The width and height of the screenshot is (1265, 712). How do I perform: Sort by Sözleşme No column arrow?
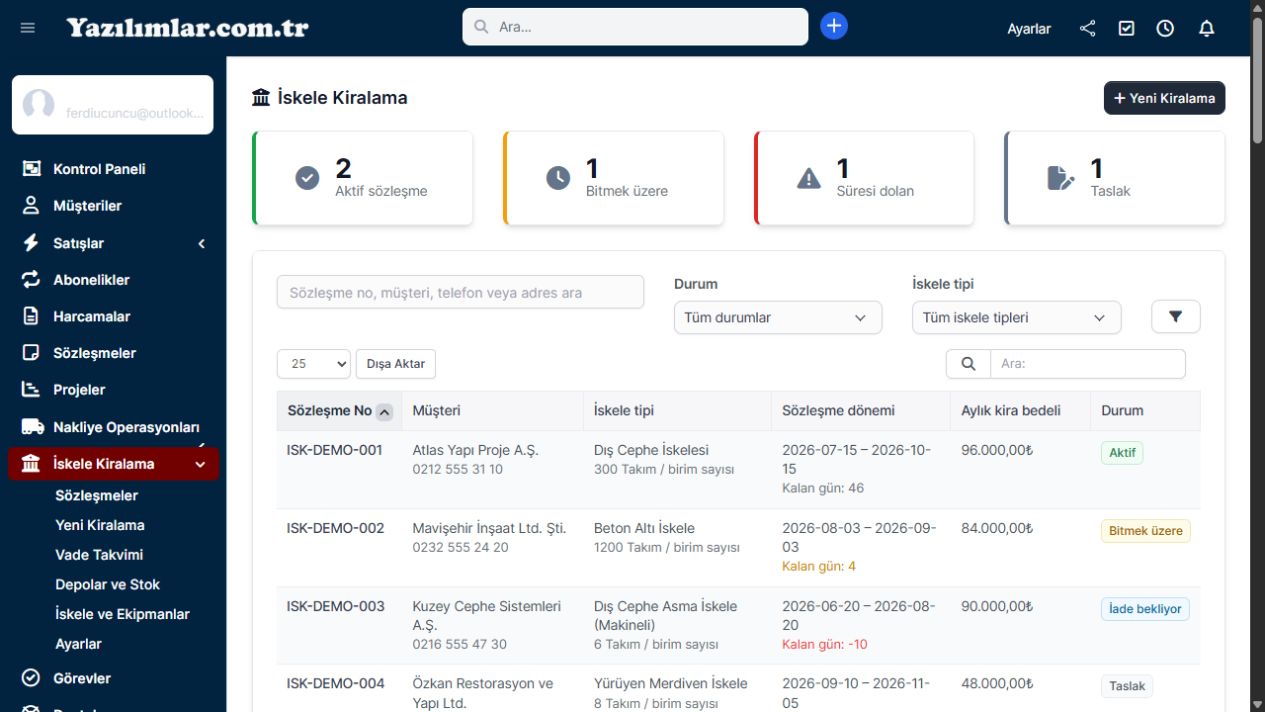[x=384, y=411]
